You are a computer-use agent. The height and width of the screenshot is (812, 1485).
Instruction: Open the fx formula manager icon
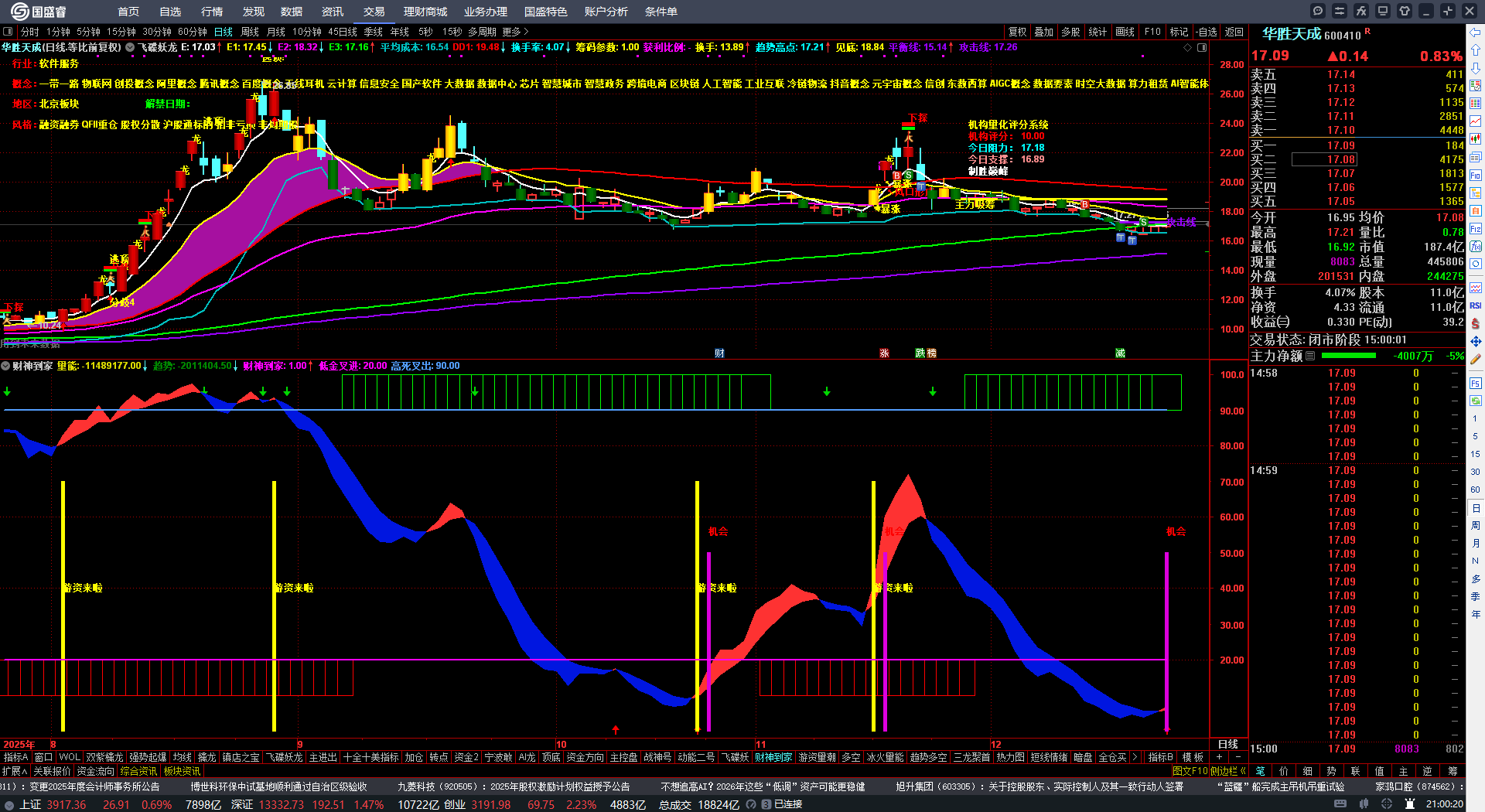(x=1361, y=11)
